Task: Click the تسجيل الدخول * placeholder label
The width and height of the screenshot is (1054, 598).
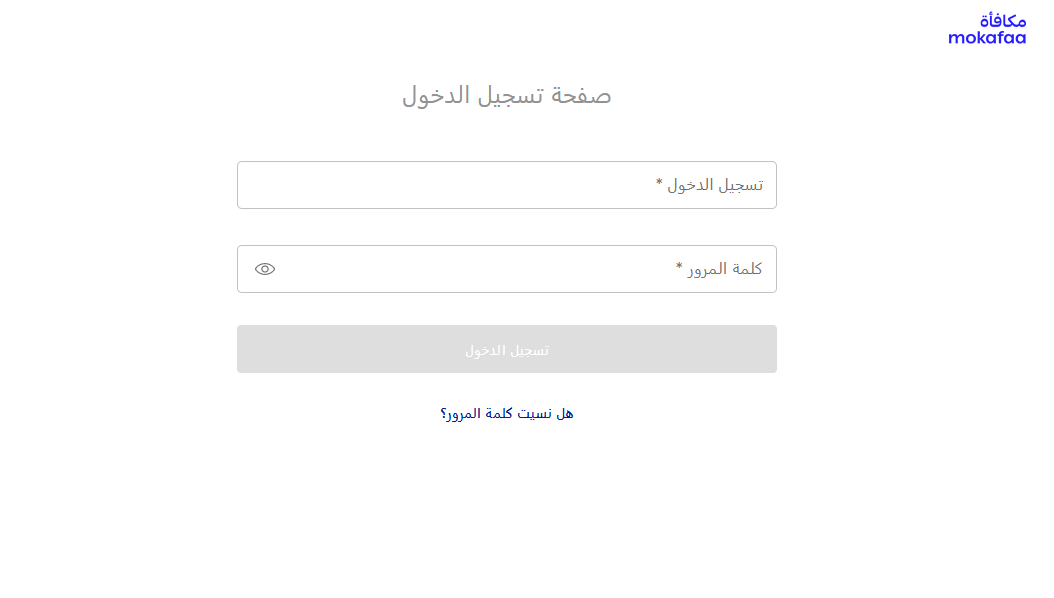Action: click(x=710, y=185)
